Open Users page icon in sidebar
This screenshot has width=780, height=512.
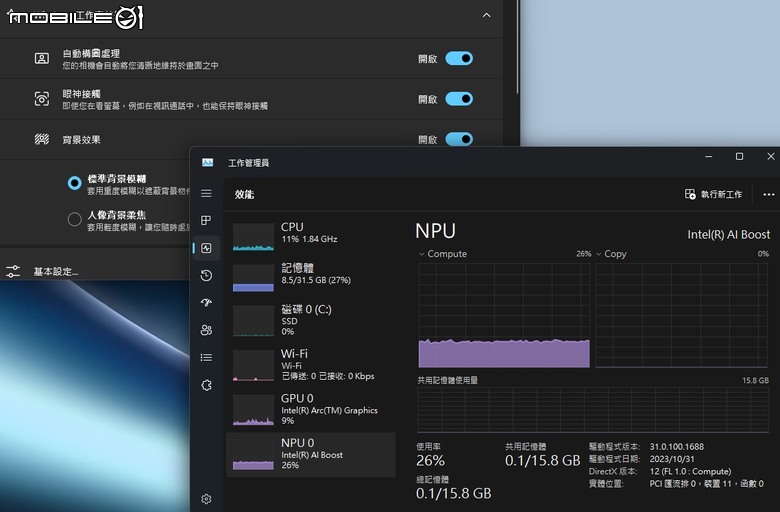click(x=206, y=330)
